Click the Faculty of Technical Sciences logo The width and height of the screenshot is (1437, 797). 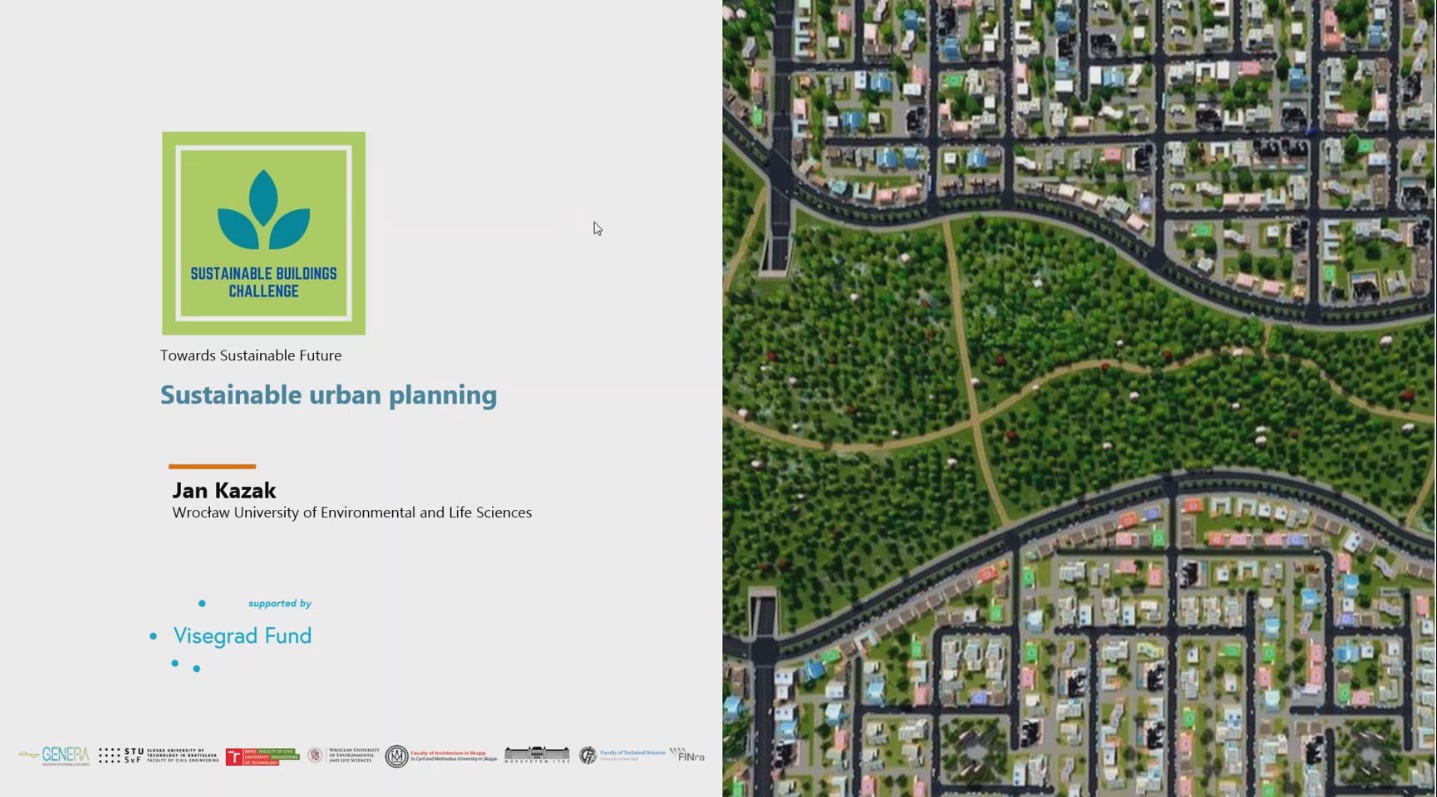tap(622, 755)
